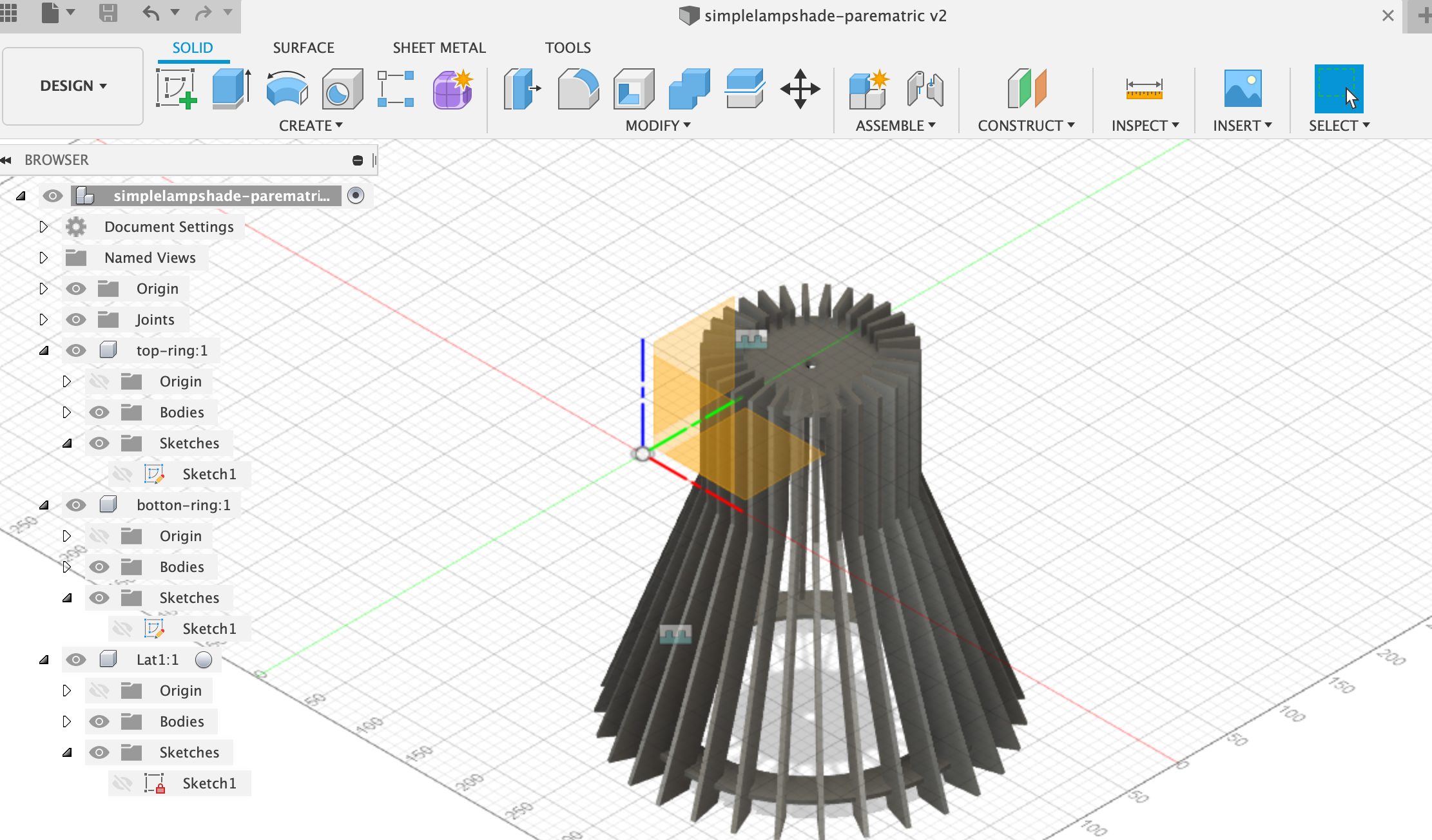Viewport: 1432px width, 840px height.
Task: Select the Measure tool
Action: [1144, 88]
